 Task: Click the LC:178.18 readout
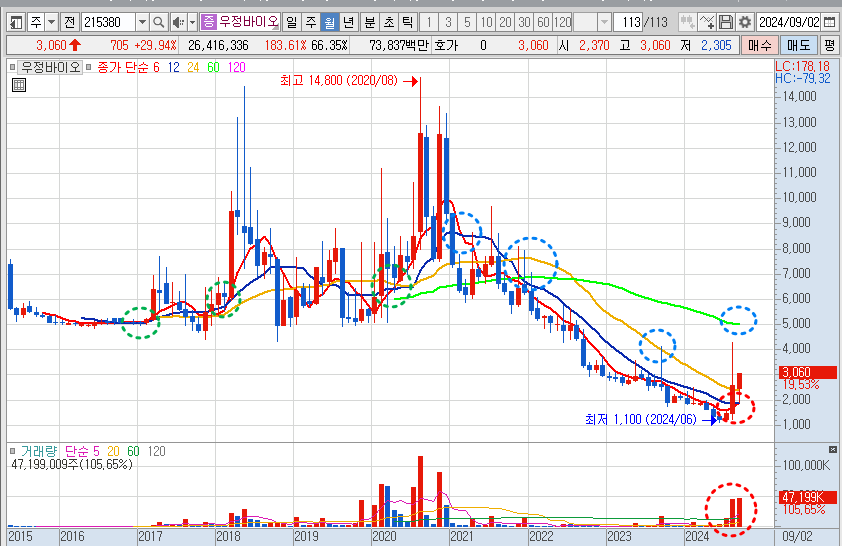click(x=803, y=66)
